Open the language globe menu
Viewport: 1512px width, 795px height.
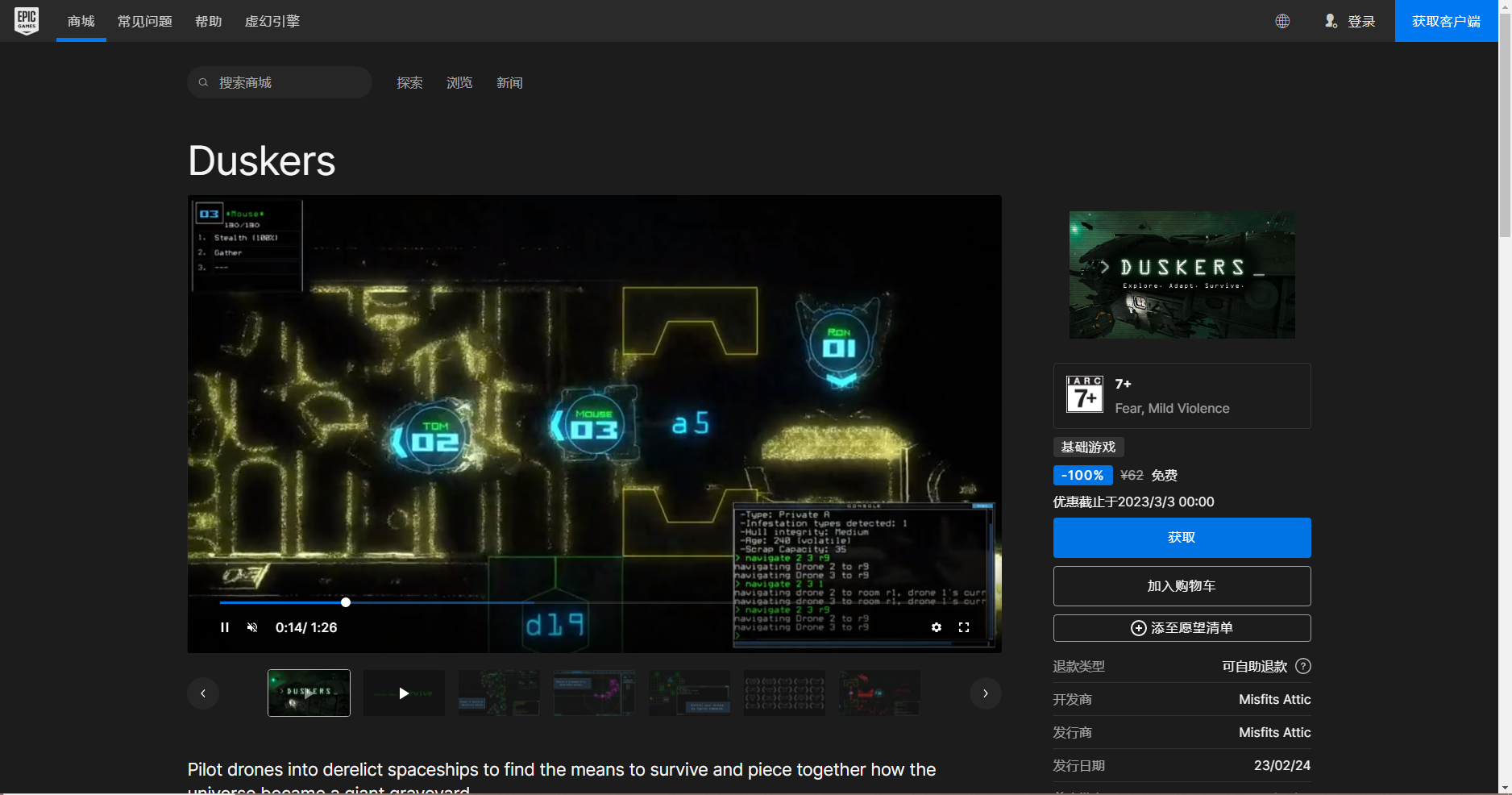click(1282, 21)
